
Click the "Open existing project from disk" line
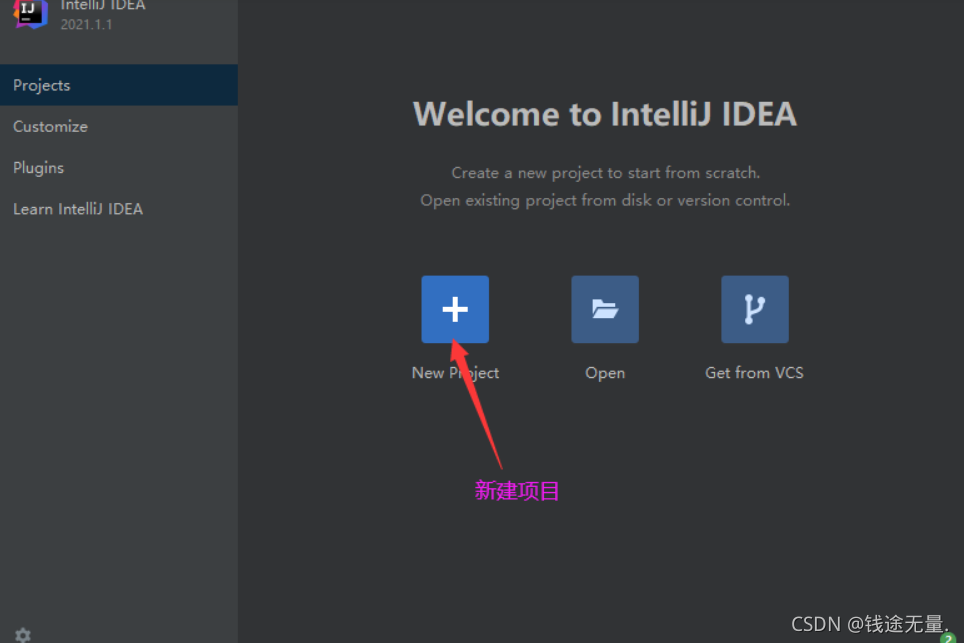tap(605, 200)
